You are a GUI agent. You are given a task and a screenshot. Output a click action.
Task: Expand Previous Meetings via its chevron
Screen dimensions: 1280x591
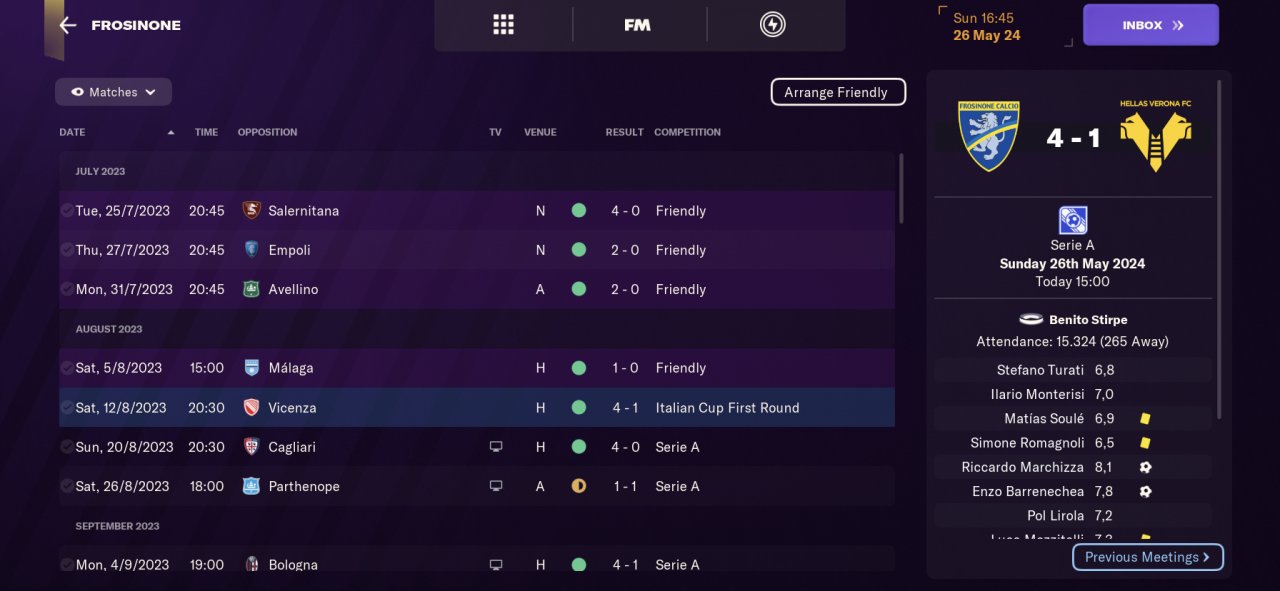(x=1206, y=557)
